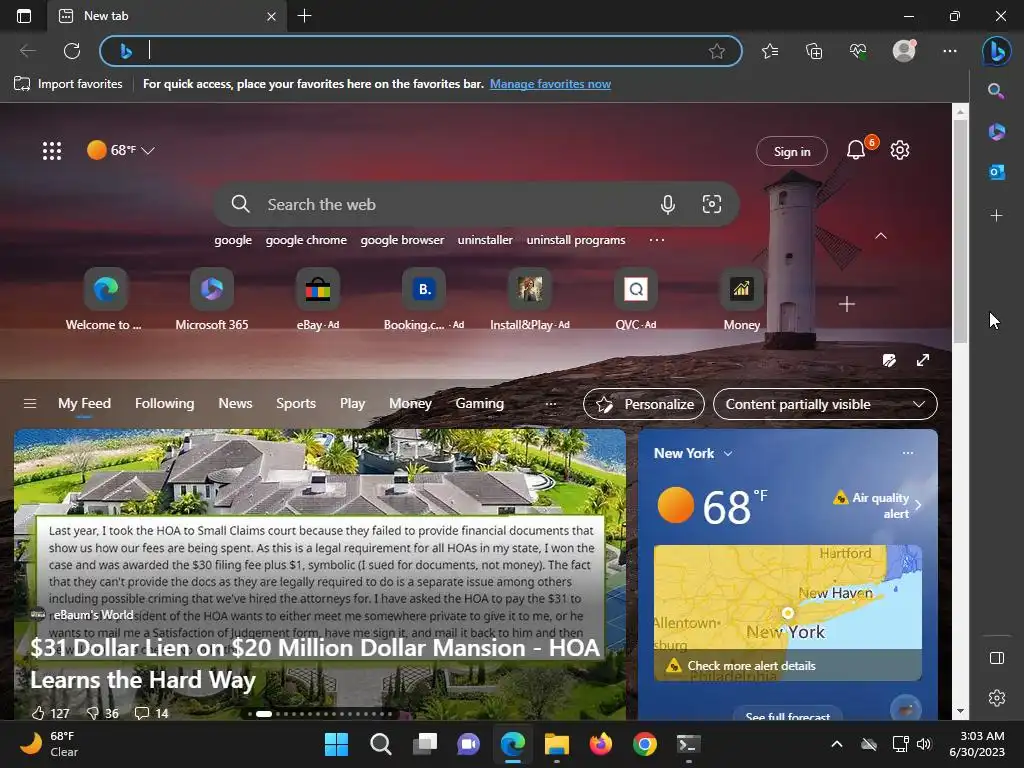Open the Favorites list toolbar icon
The height and width of the screenshot is (768, 1024).
pyautogui.click(x=770, y=51)
